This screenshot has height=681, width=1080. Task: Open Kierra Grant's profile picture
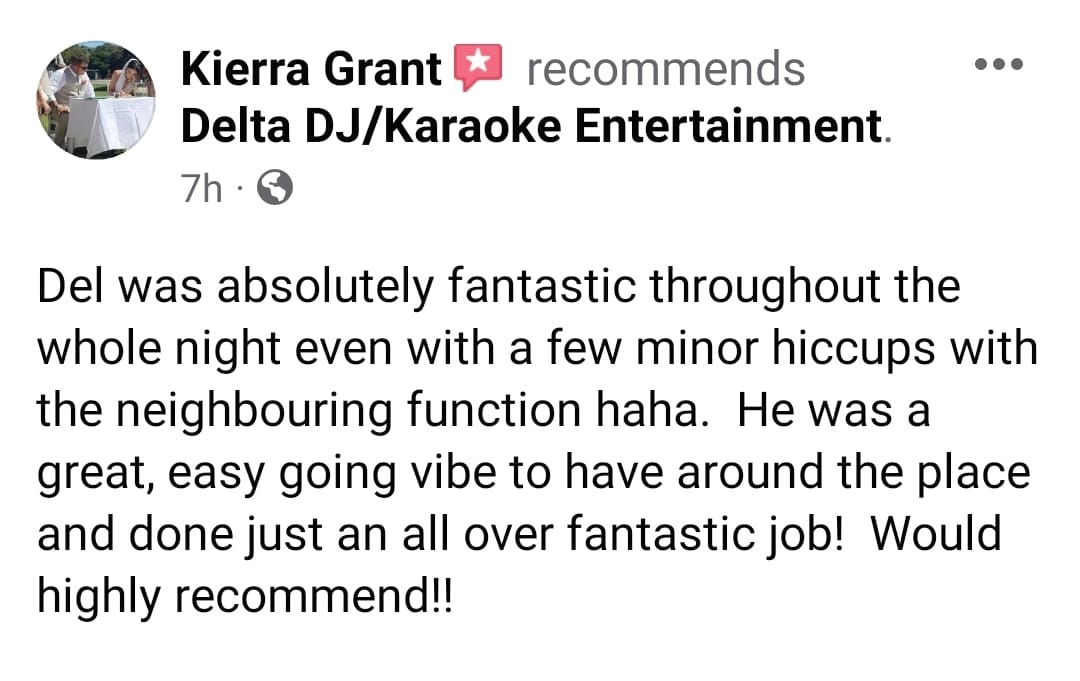97,99
